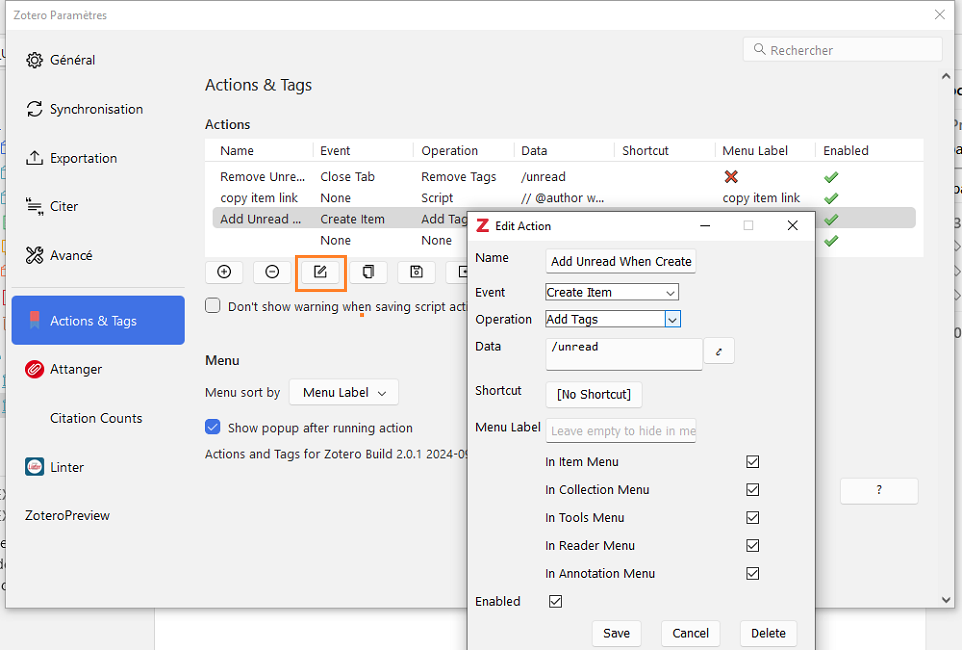Viewport: 962px width, 650px height.
Task: Click the Rechercher search field
Action: pos(842,50)
